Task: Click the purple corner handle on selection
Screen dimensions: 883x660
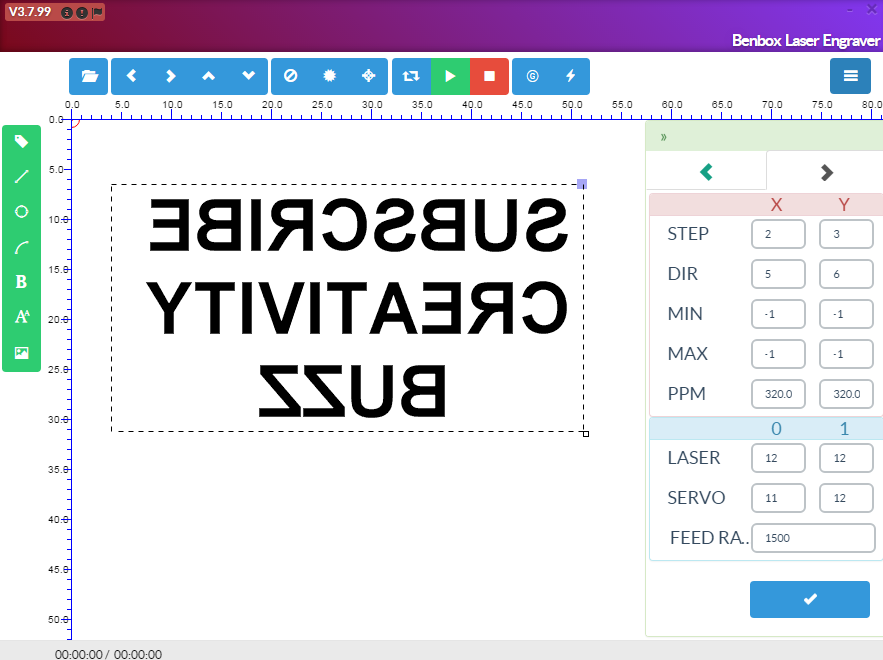Action: point(582,184)
